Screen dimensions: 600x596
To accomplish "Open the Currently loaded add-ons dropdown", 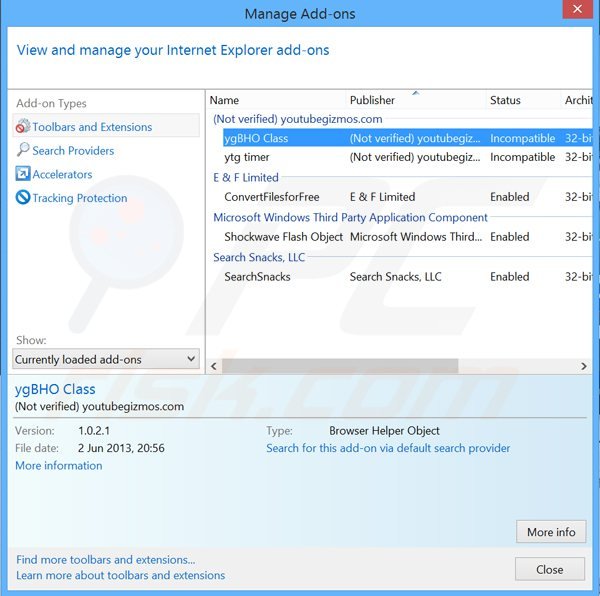I will coord(106,359).
